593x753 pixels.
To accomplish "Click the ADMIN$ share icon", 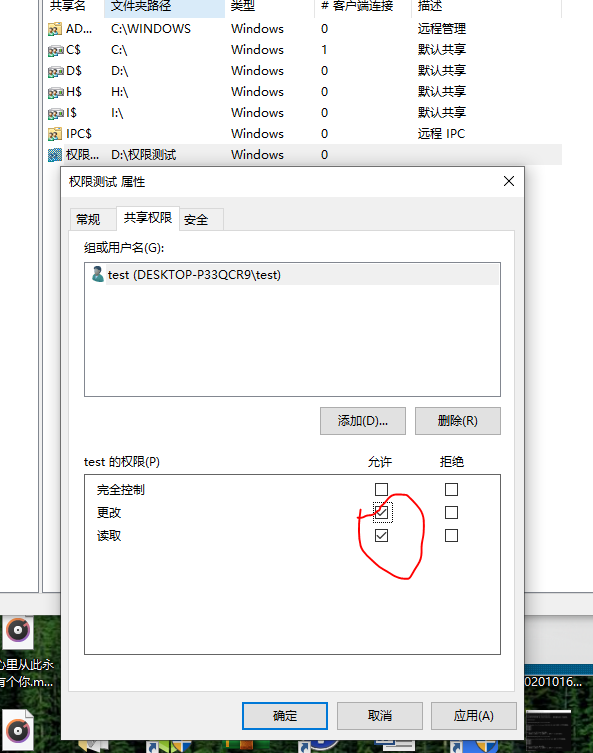I will coord(55,29).
